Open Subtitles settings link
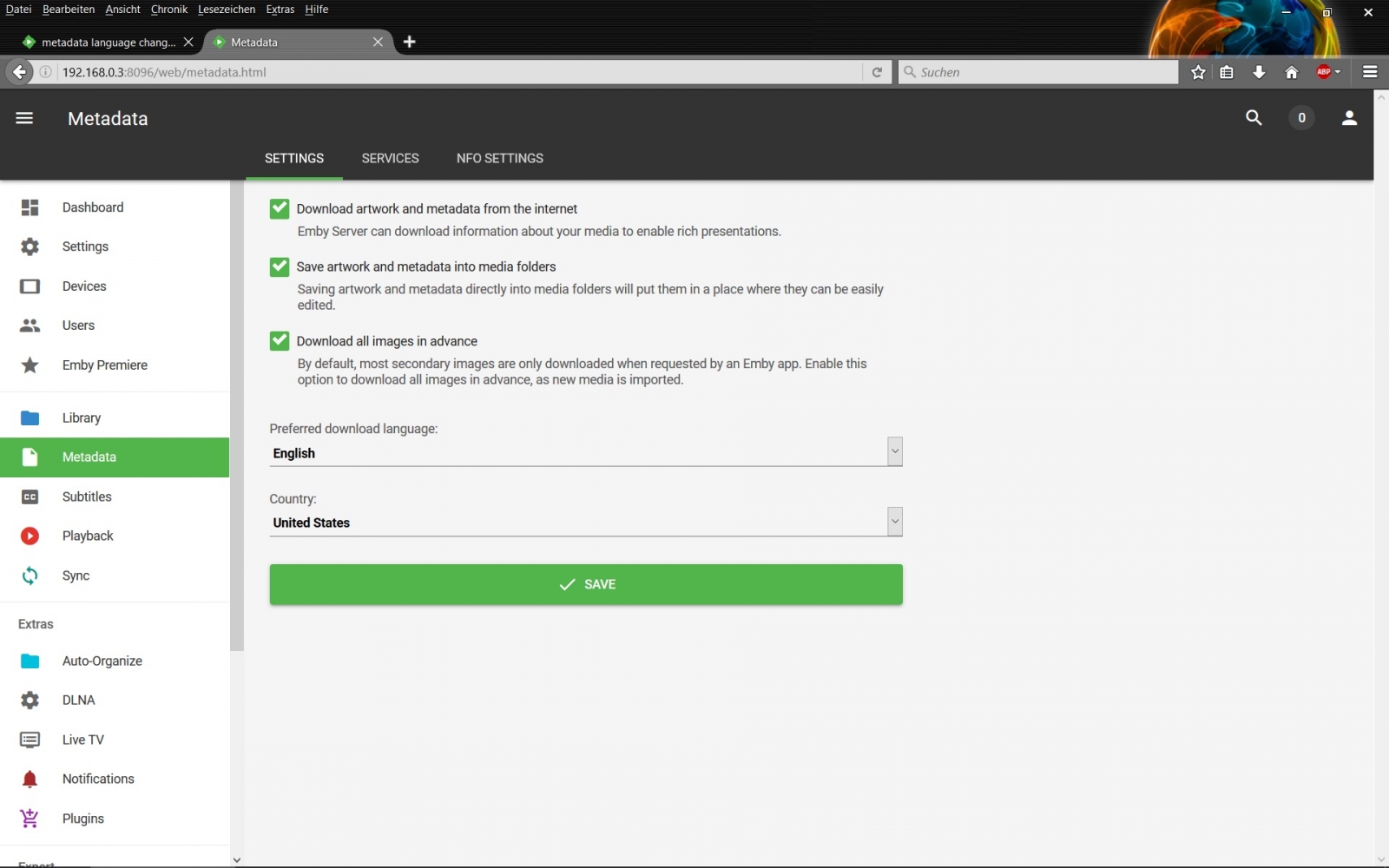Screen dimensions: 1389x868 (x=87, y=497)
